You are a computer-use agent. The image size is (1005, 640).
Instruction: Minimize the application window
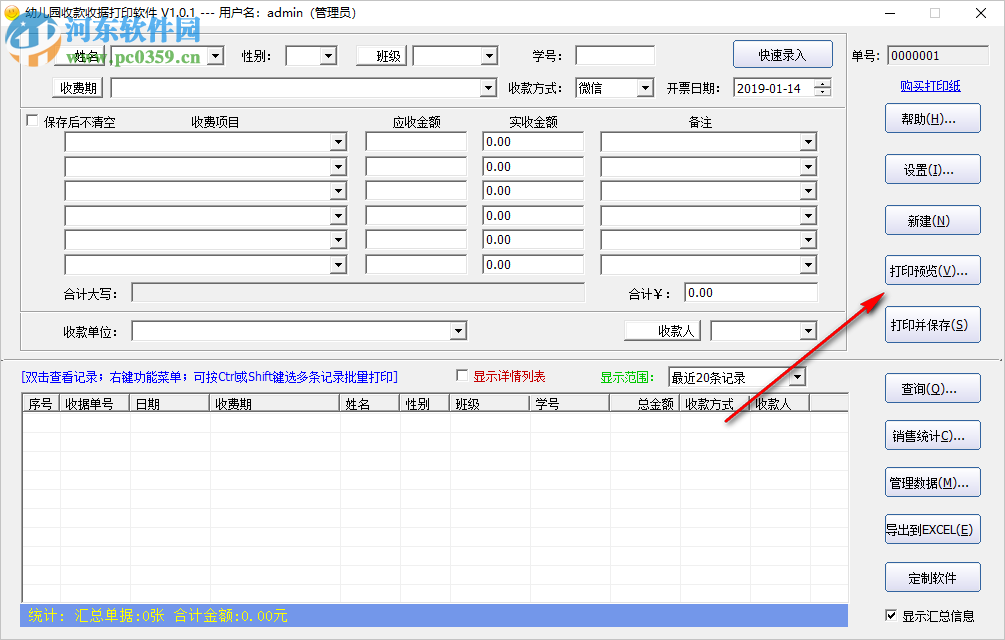890,13
